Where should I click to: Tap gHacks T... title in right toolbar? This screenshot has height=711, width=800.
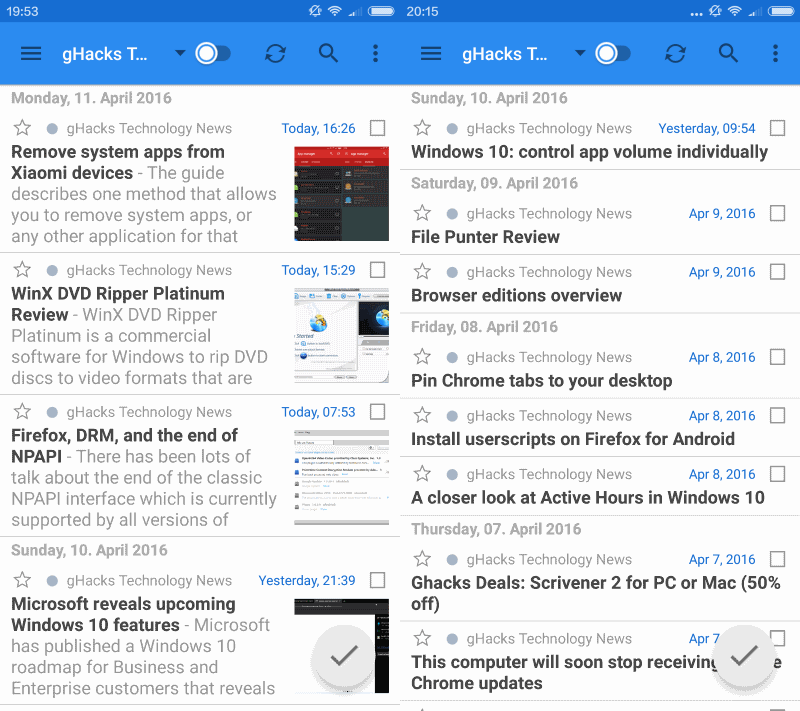pos(505,54)
